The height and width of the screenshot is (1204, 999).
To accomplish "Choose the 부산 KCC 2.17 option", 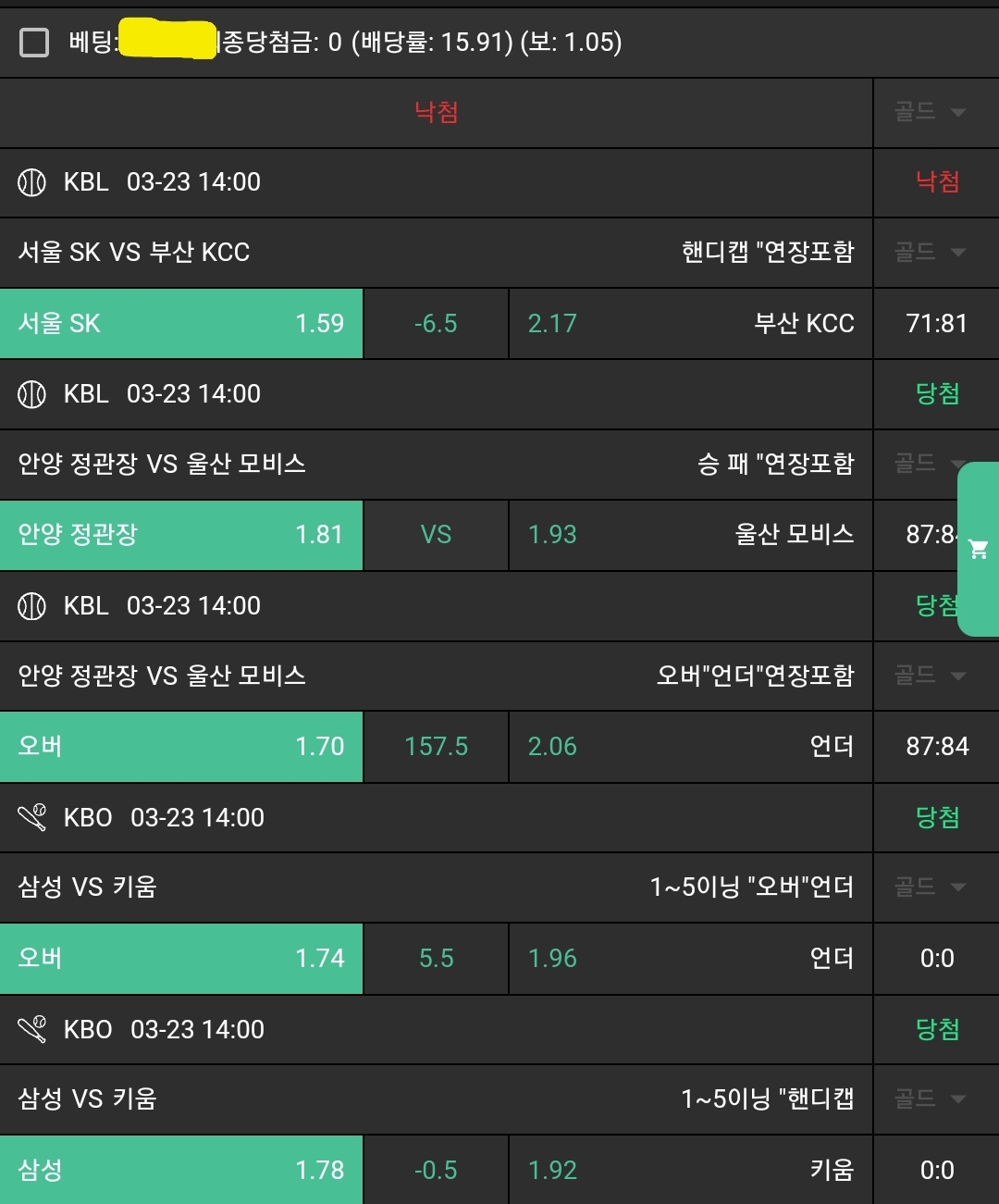I will (690, 323).
